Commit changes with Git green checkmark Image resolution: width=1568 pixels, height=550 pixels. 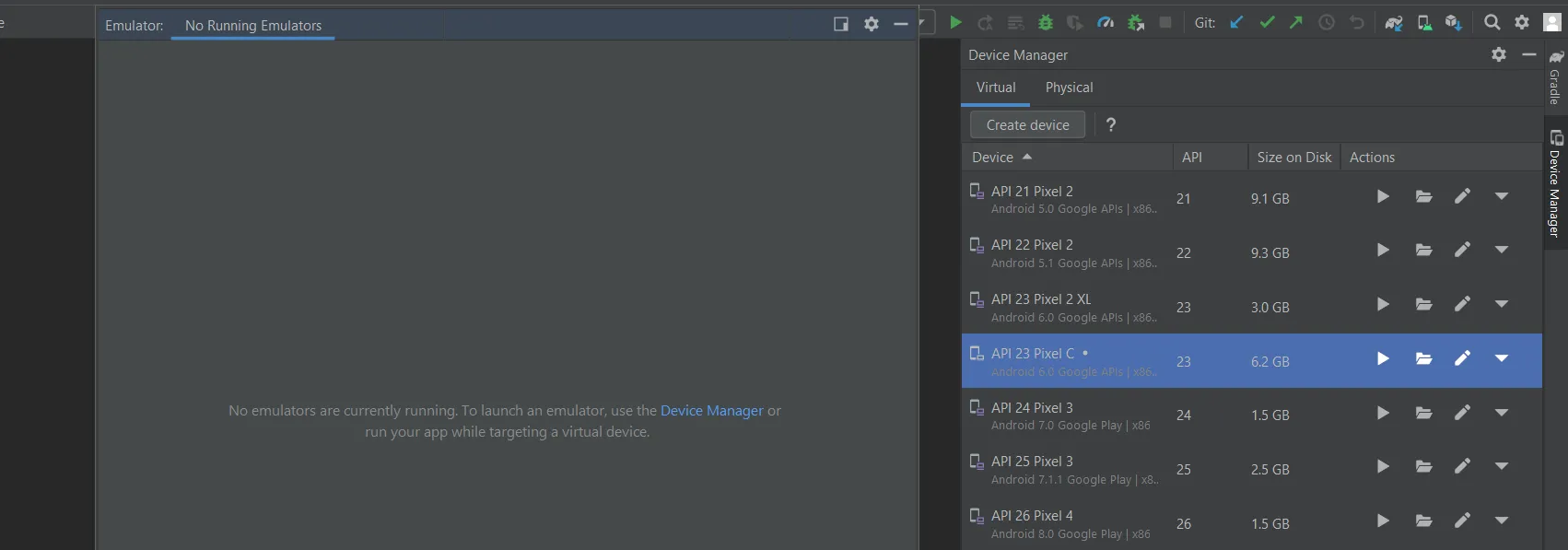pyautogui.click(x=1267, y=22)
